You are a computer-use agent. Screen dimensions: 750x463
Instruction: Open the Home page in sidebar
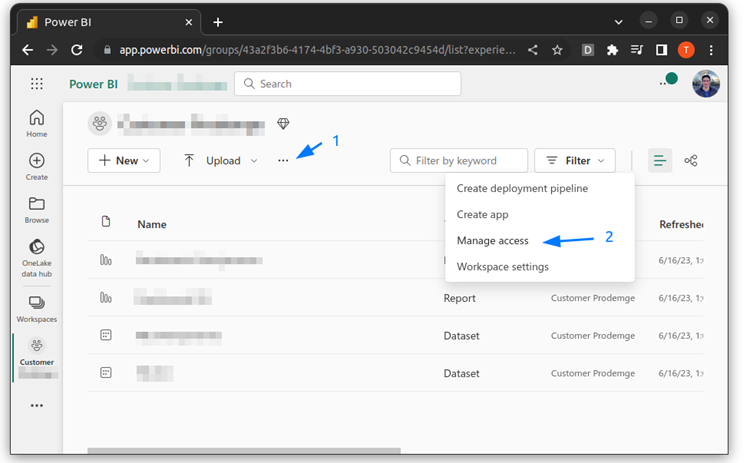[x=37, y=123]
